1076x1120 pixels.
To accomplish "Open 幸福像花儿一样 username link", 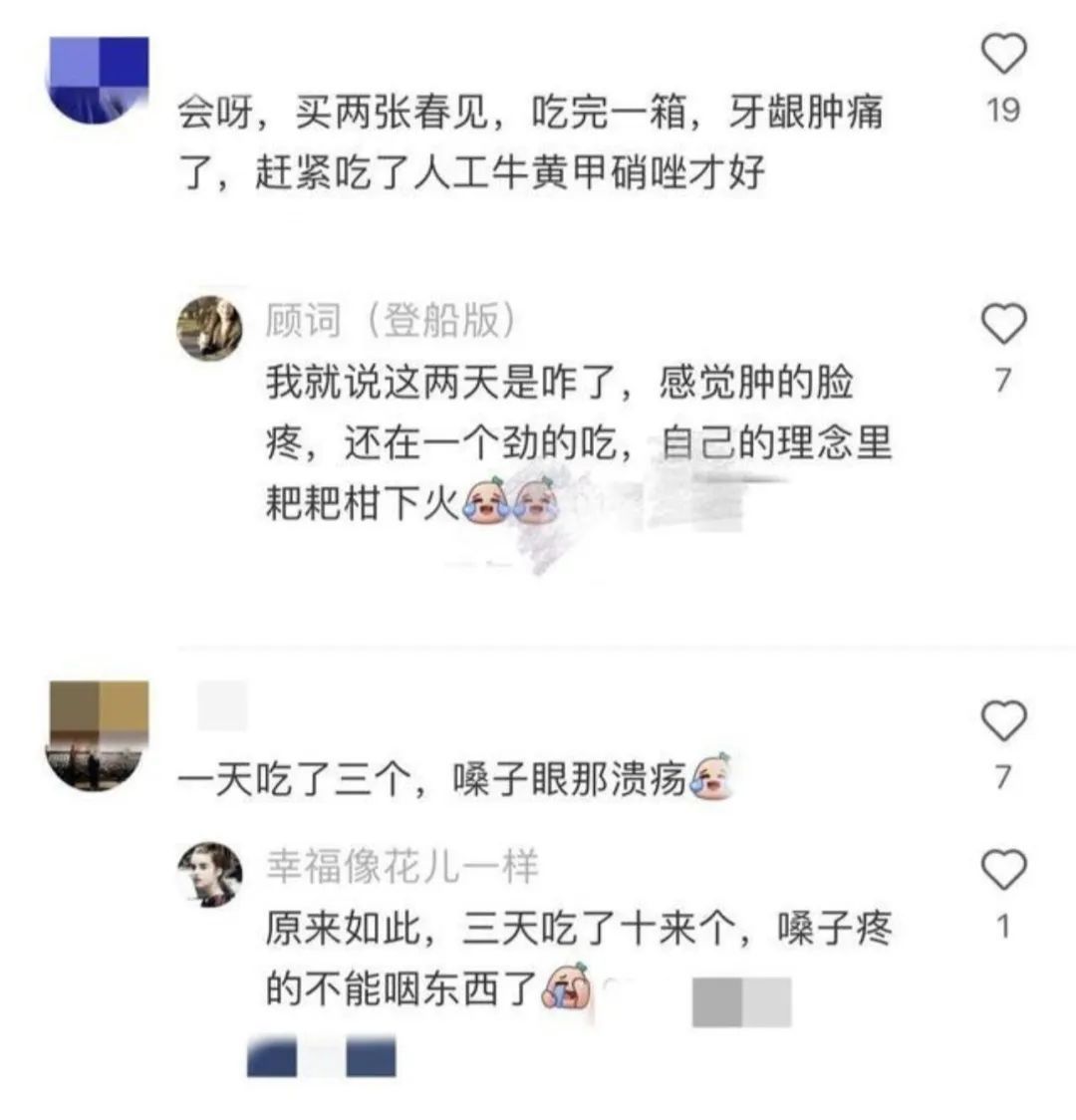I will (402, 866).
